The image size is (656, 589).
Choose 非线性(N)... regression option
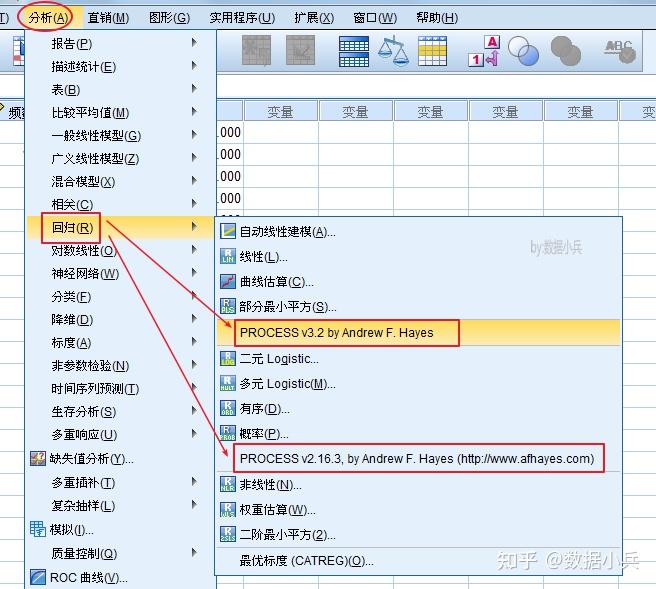click(418, 484)
